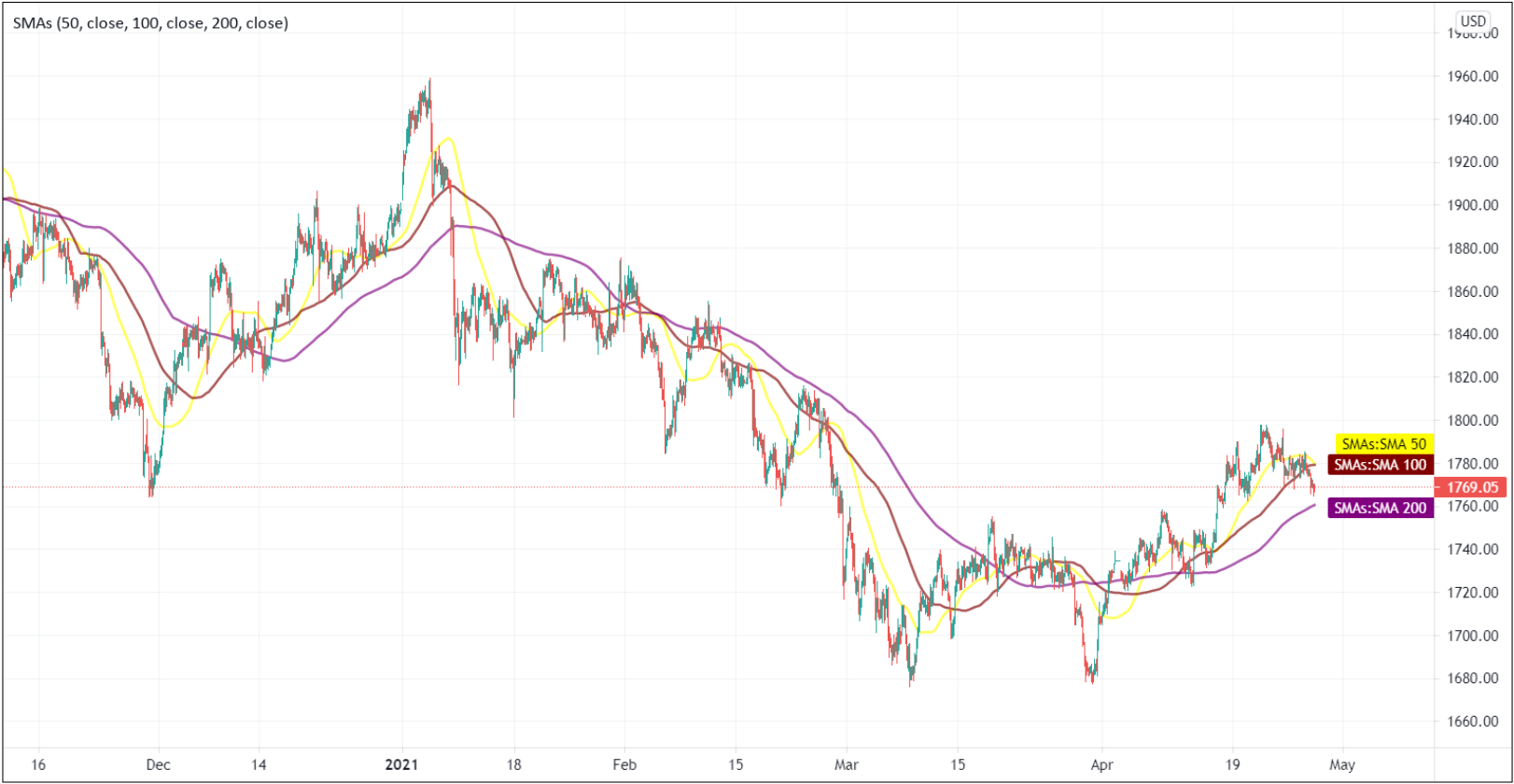Click 1700.00 on the price axis
1514x784 pixels.
1472,636
